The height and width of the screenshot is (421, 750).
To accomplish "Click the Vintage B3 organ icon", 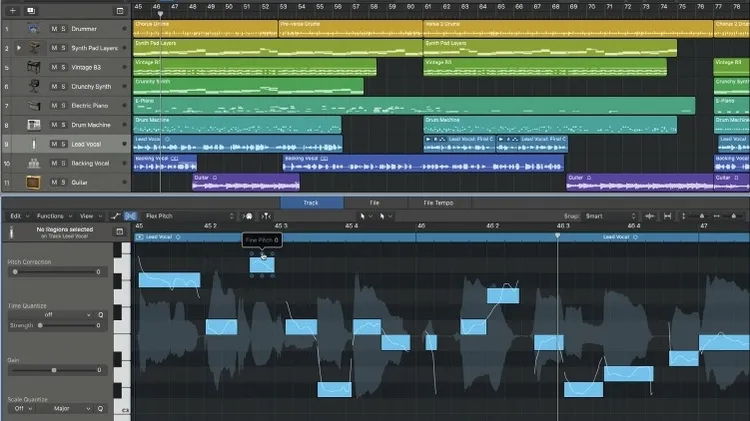I will point(34,67).
